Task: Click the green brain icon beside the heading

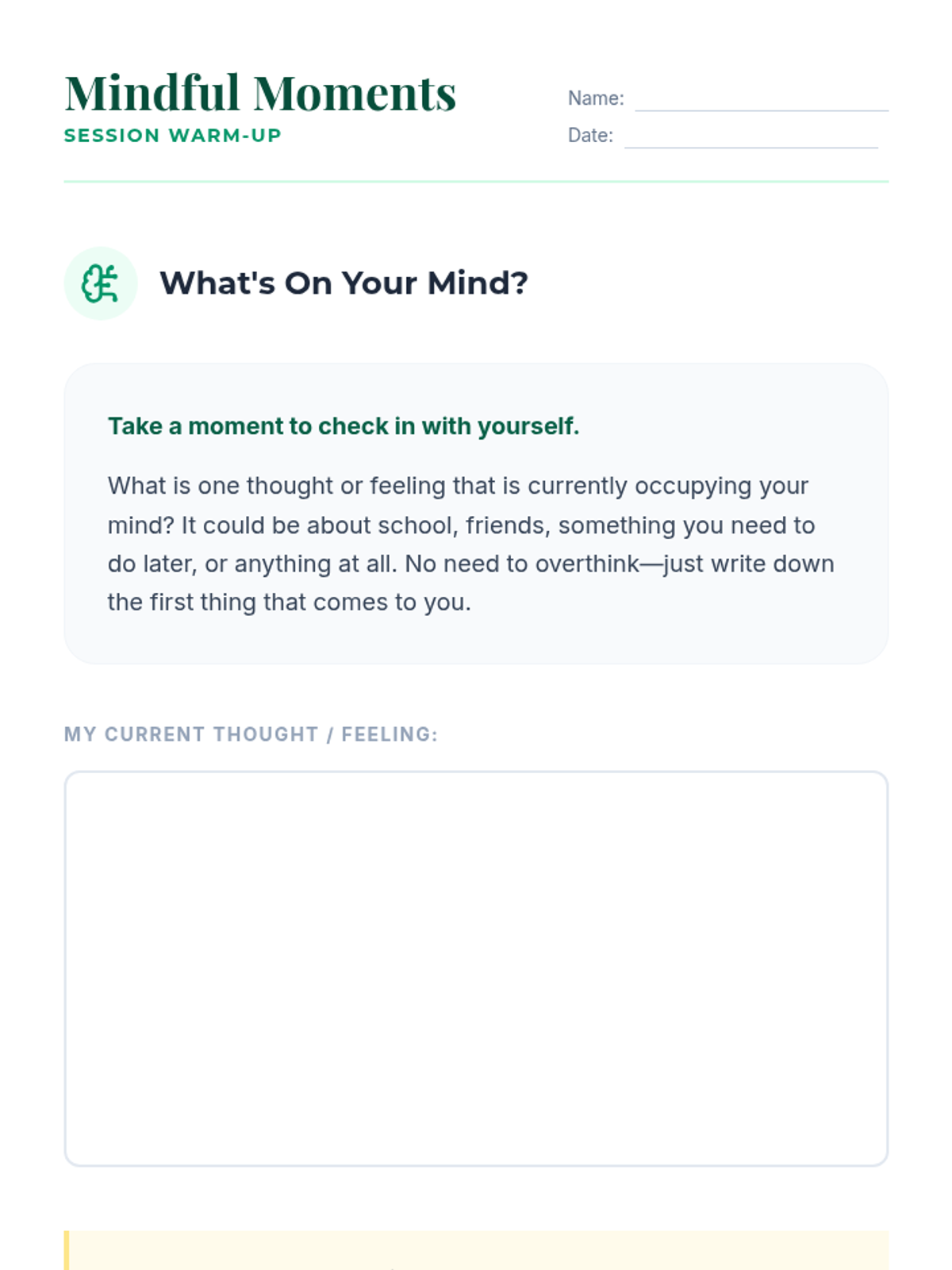Action: (x=101, y=283)
